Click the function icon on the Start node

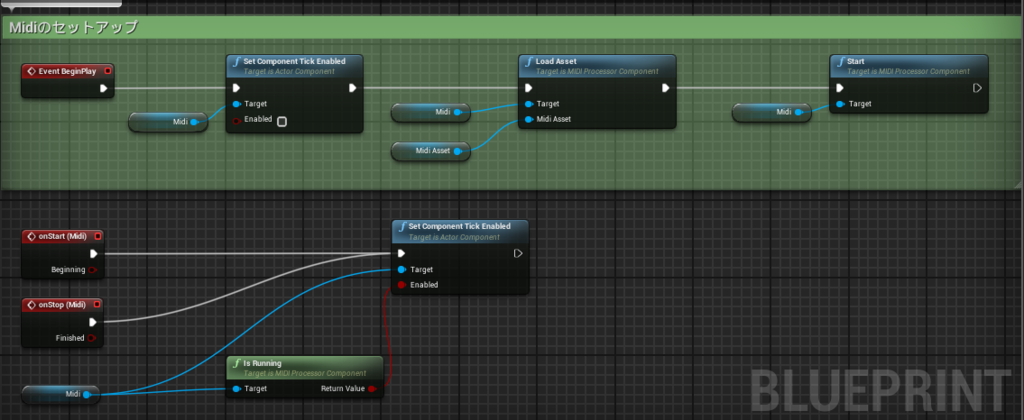(x=840, y=61)
